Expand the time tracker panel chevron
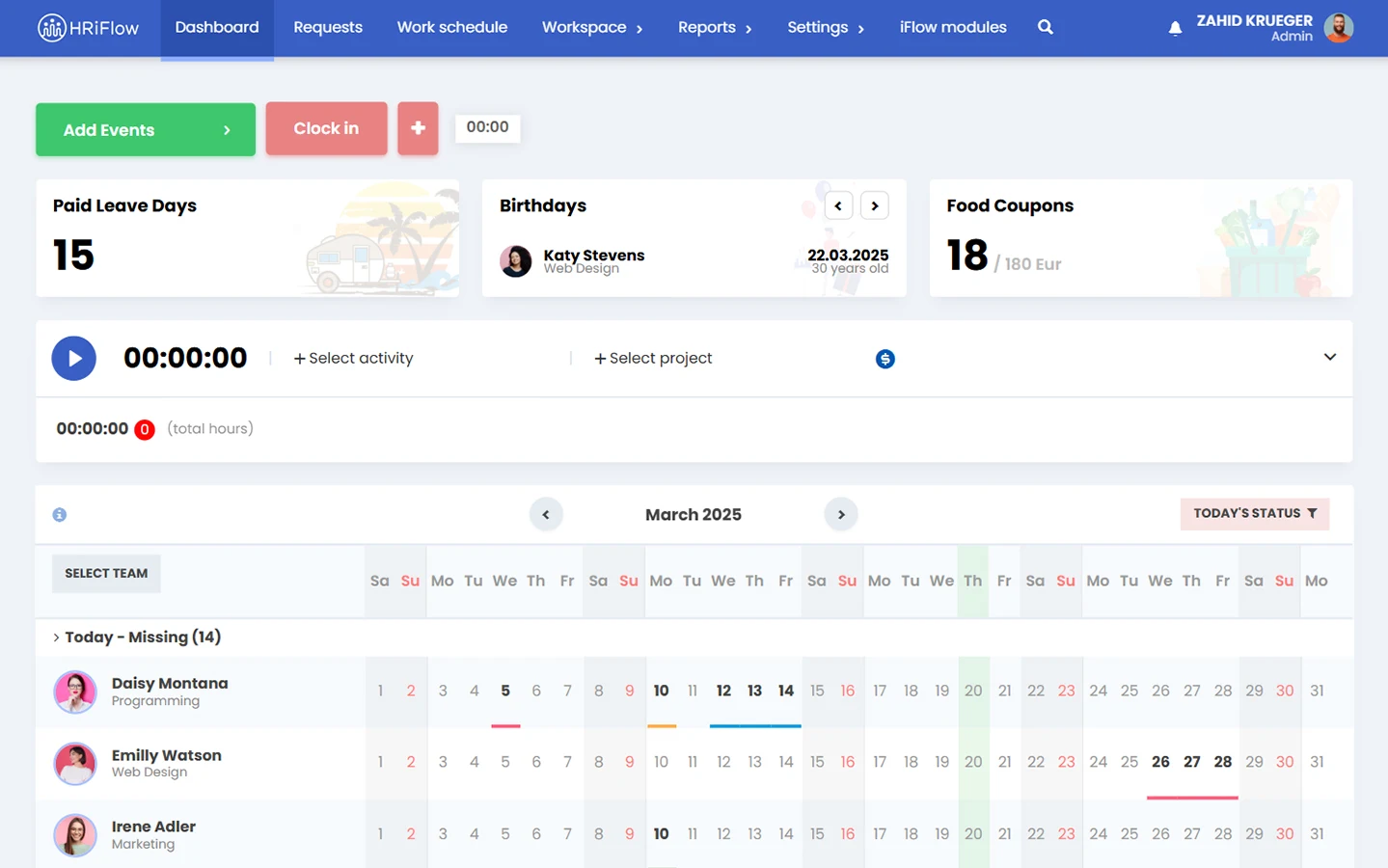Image resolution: width=1388 pixels, height=868 pixels. click(x=1329, y=357)
